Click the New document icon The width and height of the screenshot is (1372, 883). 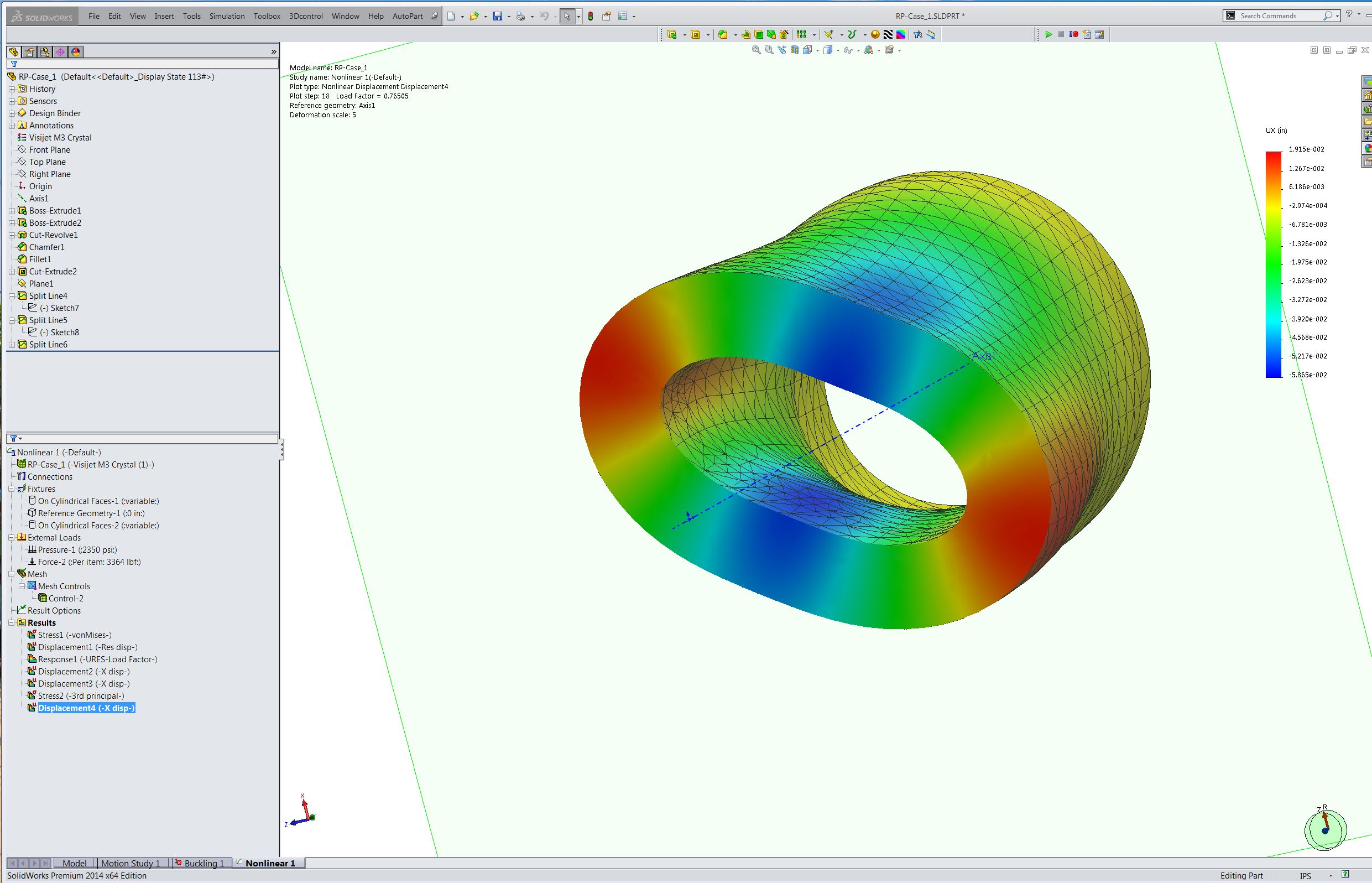click(x=451, y=16)
